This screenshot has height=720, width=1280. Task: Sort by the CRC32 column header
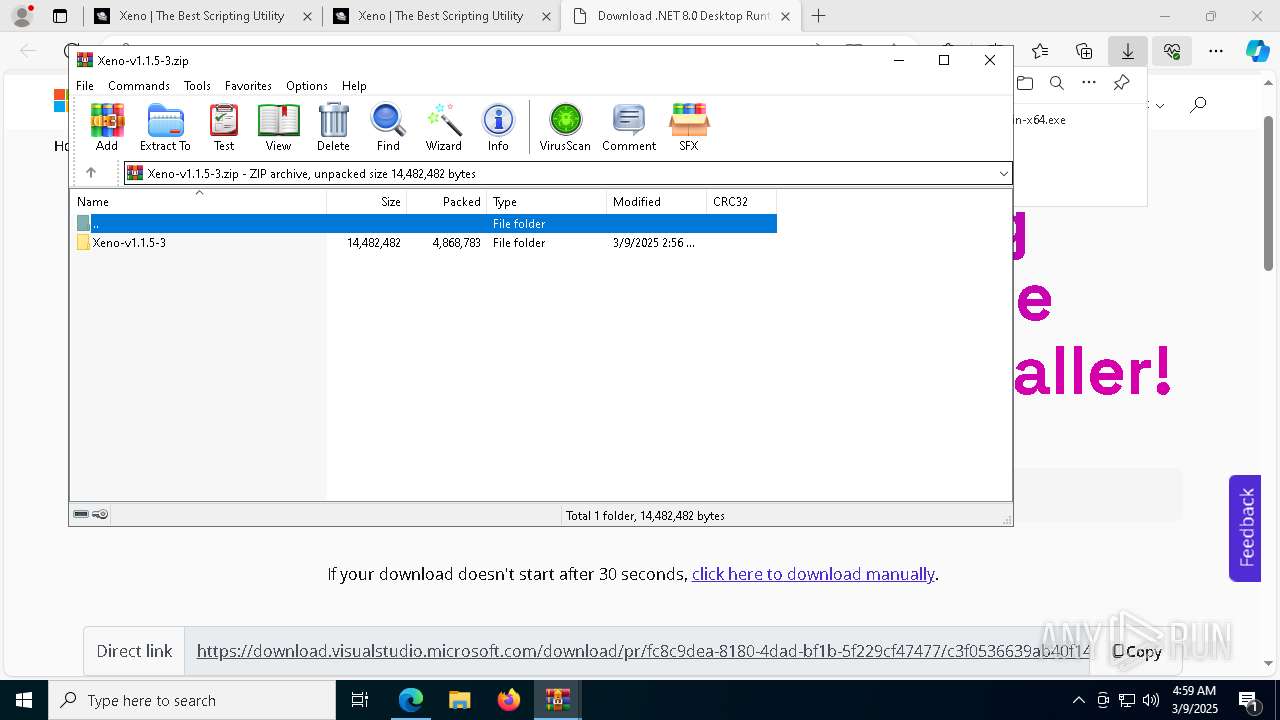(742, 202)
